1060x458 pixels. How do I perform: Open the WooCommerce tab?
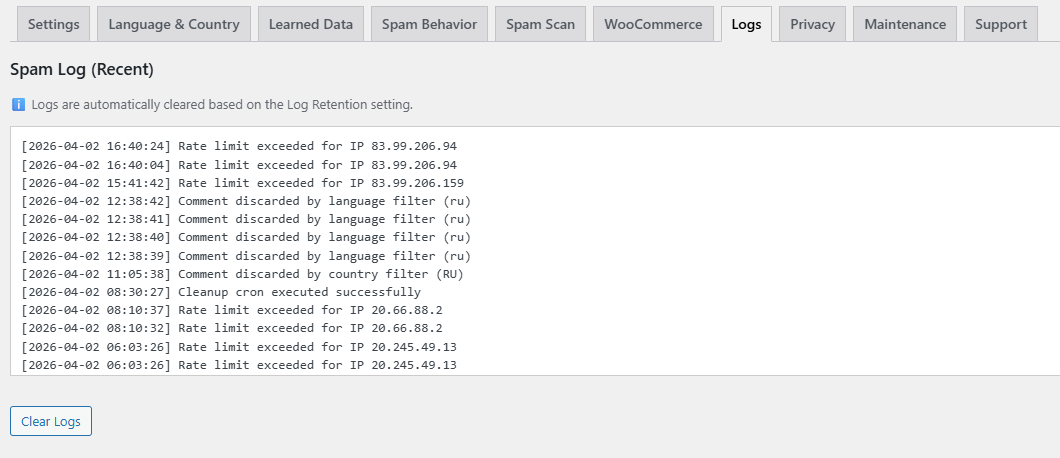pyautogui.click(x=652, y=24)
